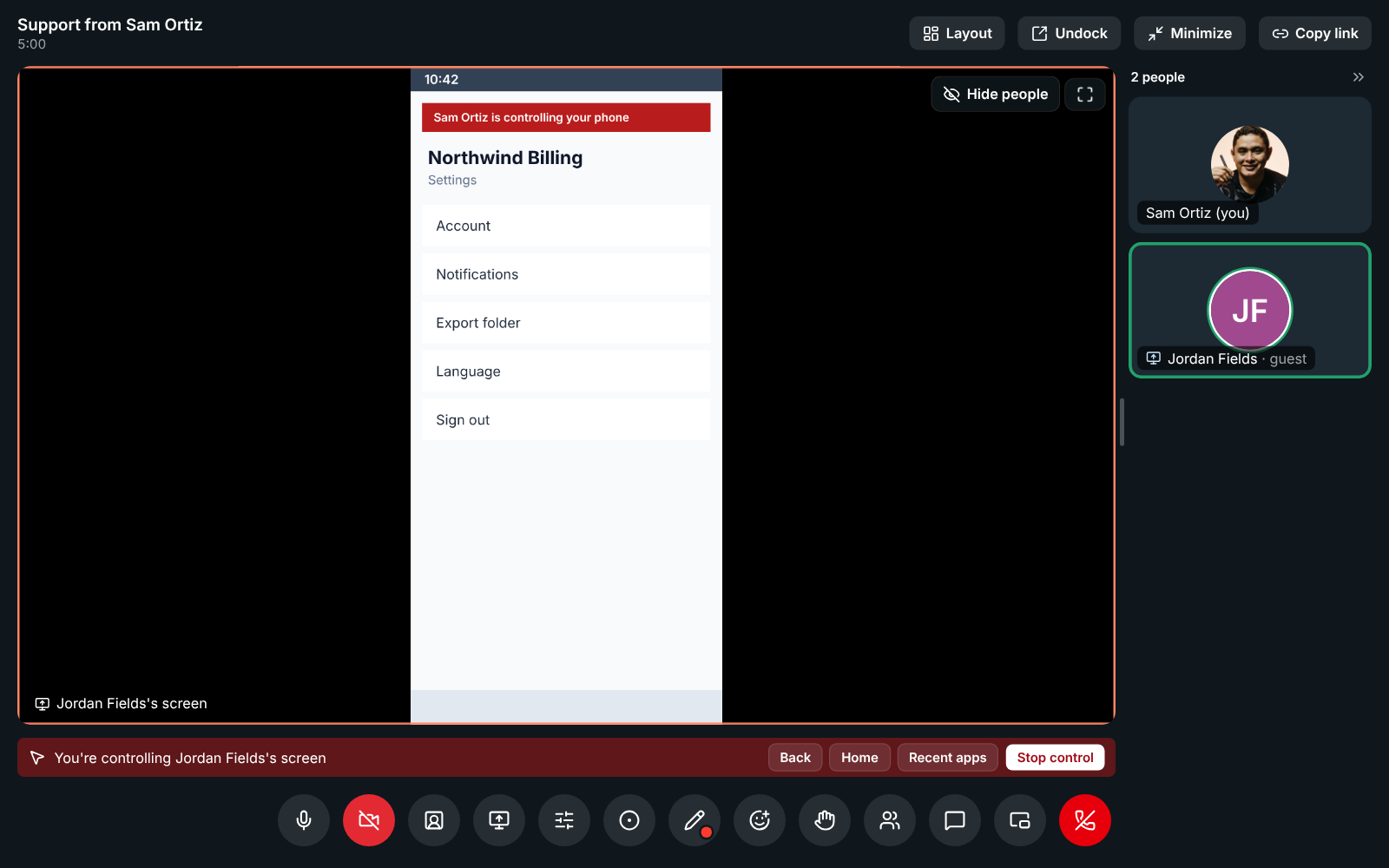This screenshot has height=868, width=1389.
Task: Open Recent apps on remote phone
Action: pyautogui.click(x=947, y=758)
